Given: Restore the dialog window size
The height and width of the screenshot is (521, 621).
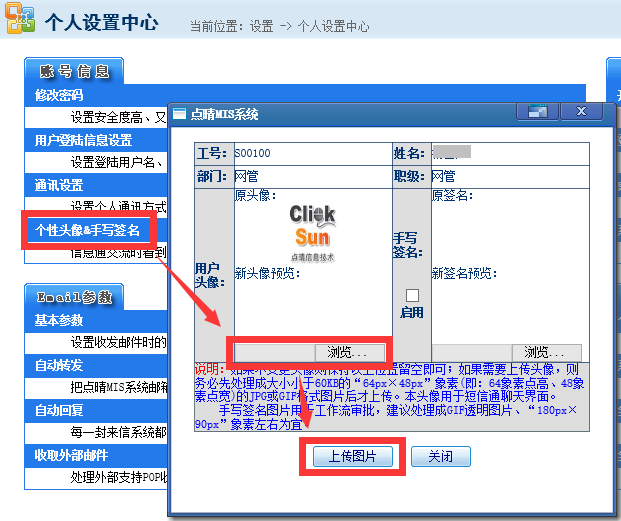Looking at the screenshot, I should [x=538, y=112].
